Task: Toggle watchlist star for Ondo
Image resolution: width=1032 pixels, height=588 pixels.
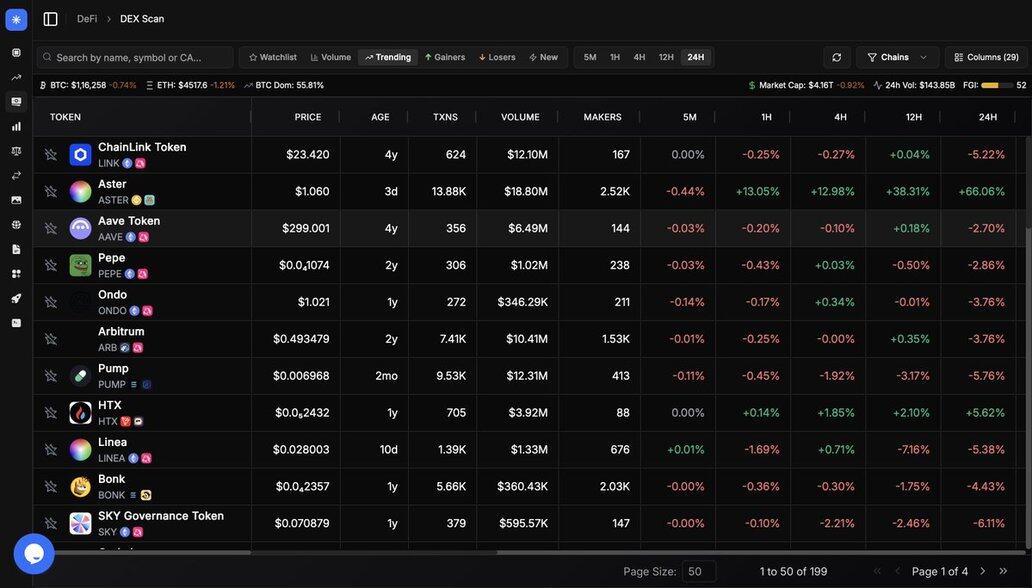Action: pyautogui.click(x=51, y=302)
